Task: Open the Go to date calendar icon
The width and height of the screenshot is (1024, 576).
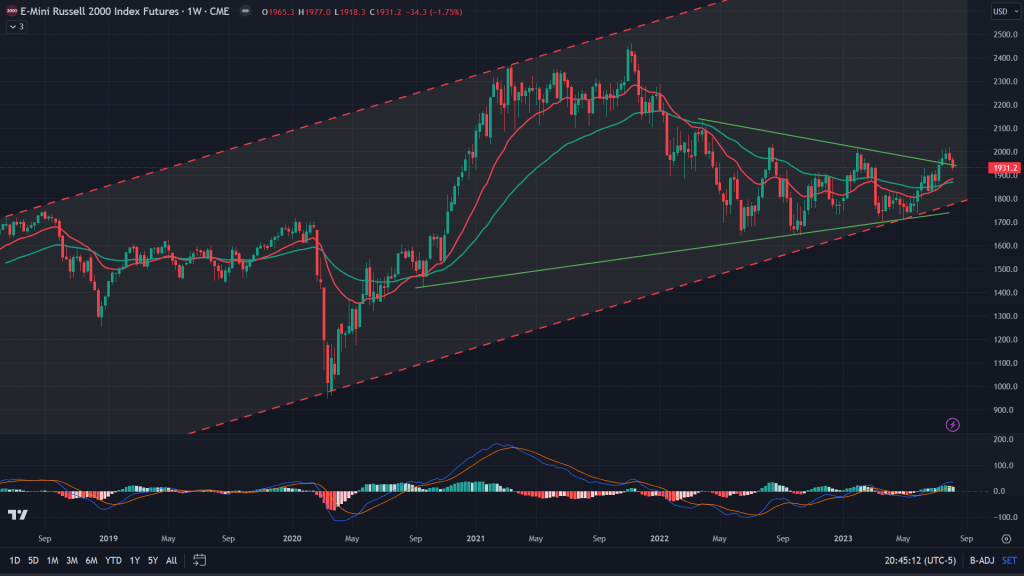Action: coord(199,560)
